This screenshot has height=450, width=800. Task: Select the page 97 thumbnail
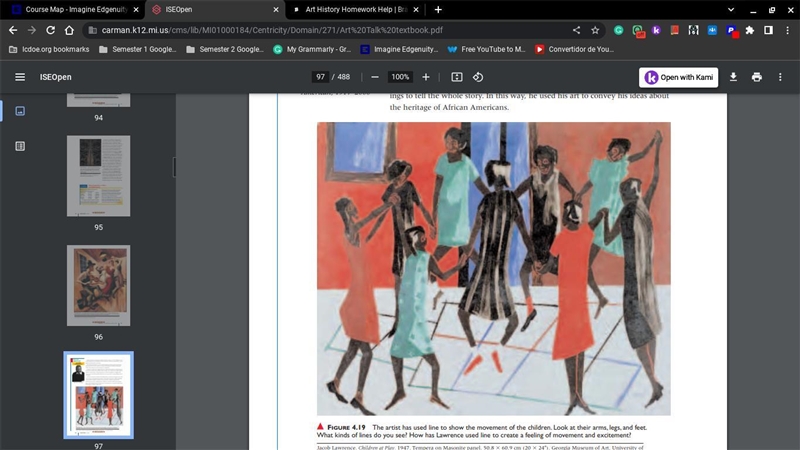(x=98, y=395)
